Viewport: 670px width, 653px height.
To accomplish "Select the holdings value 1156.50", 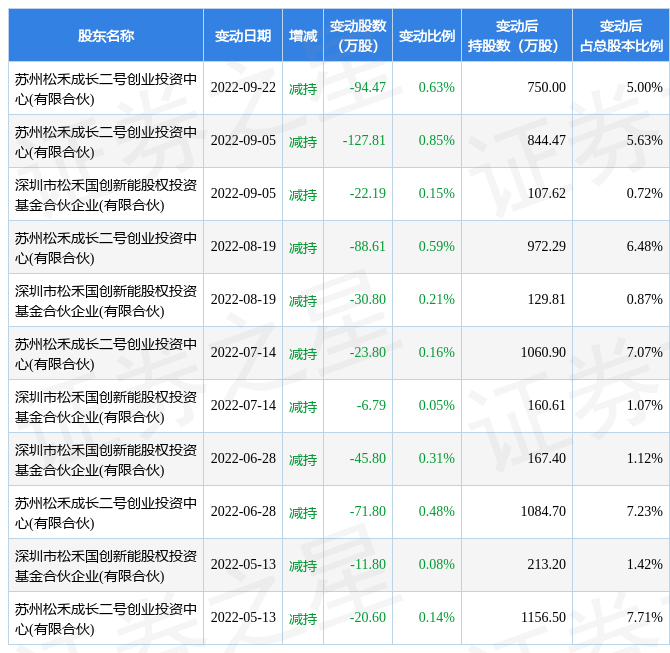I will (543, 618).
